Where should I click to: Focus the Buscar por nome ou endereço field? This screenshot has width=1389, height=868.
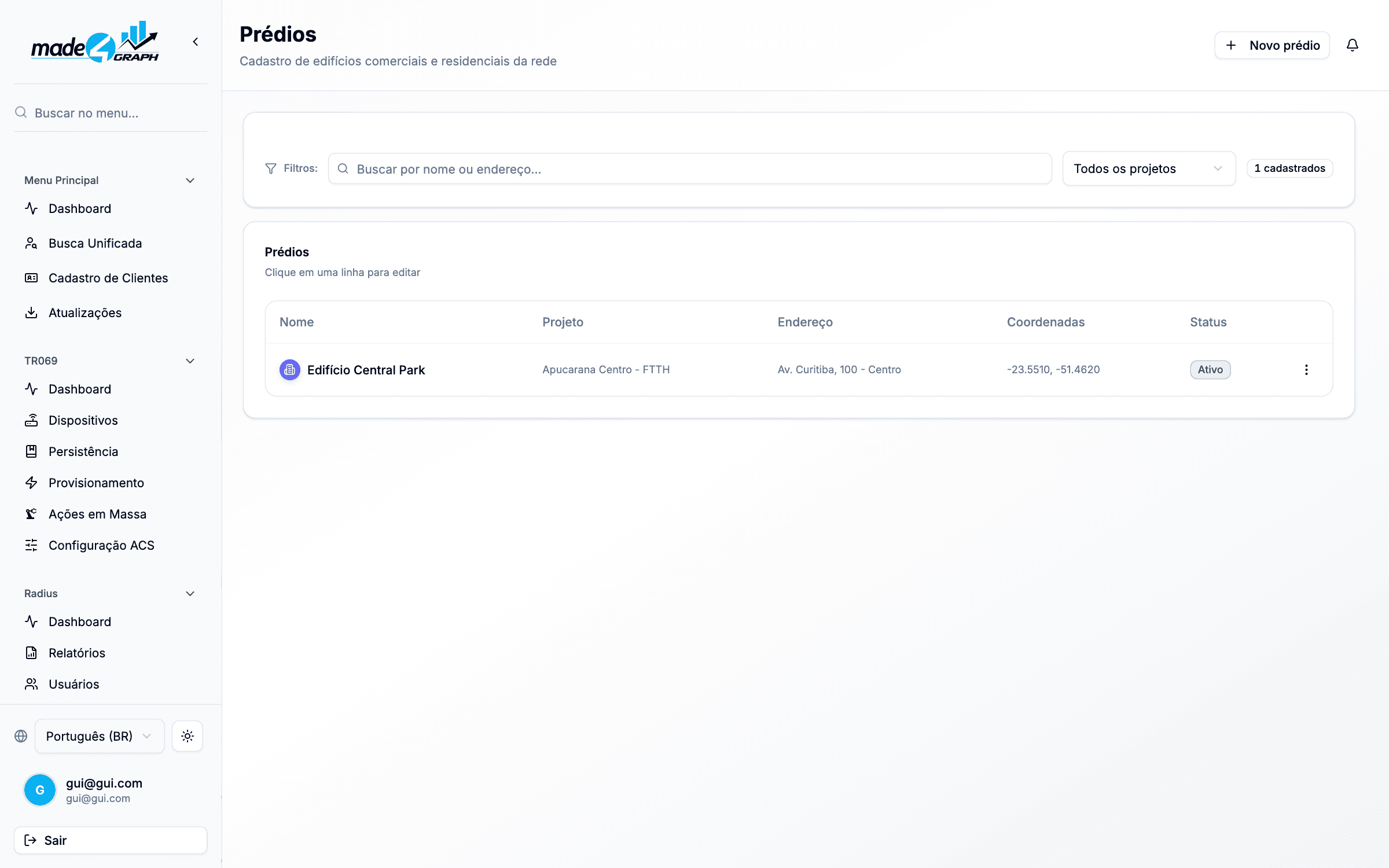click(690, 168)
